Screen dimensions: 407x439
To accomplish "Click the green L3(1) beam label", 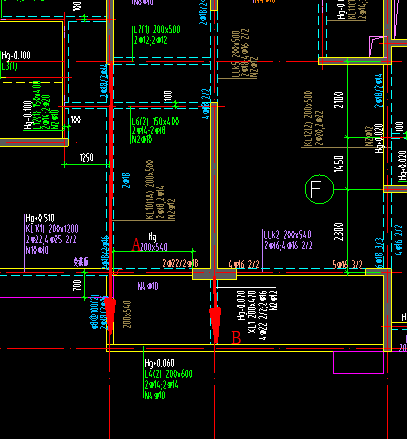I will [x=9, y=66].
